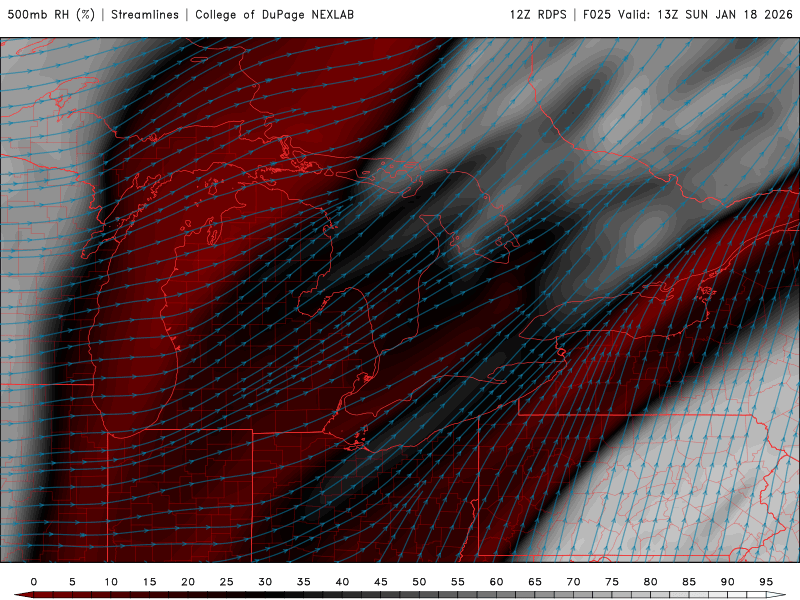
Task: Select the "Streamlines" label in header
Action: (145, 15)
